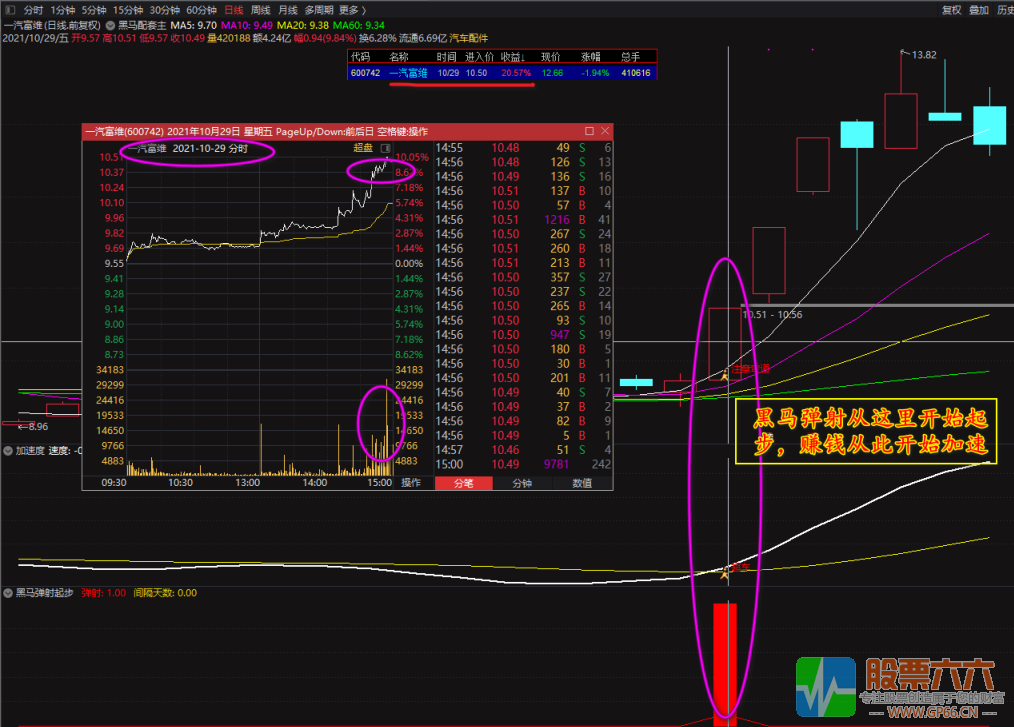1014x727 pixels.
Task: Click the MA5: 9.70 indicator value
Action: tap(193, 25)
